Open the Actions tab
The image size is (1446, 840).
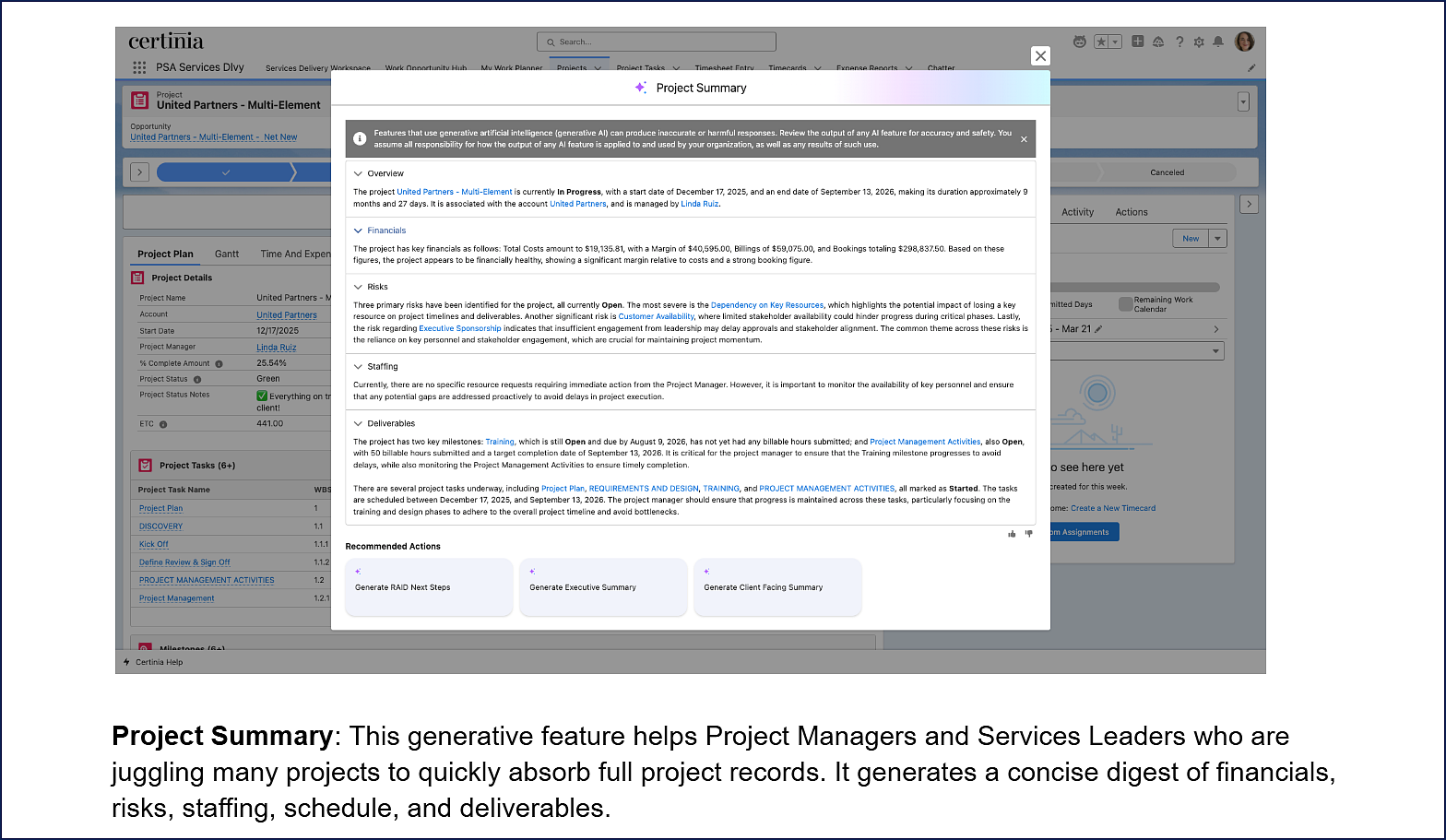pyautogui.click(x=1132, y=212)
